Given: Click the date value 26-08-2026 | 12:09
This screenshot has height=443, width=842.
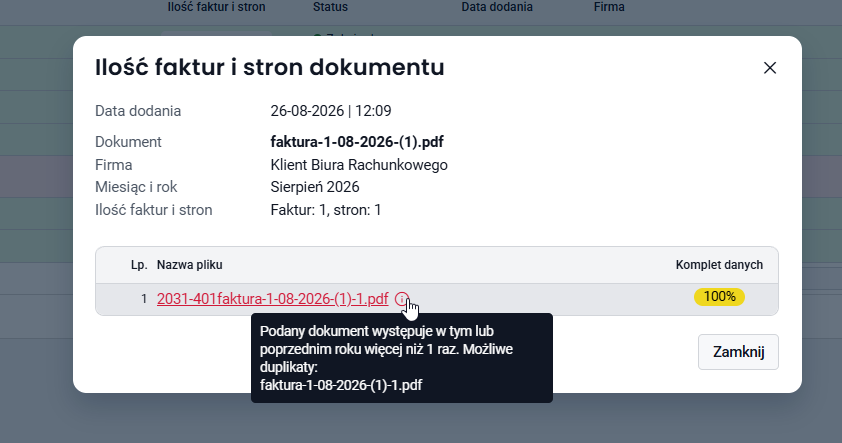Looking at the screenshot, I should [331, 111].
